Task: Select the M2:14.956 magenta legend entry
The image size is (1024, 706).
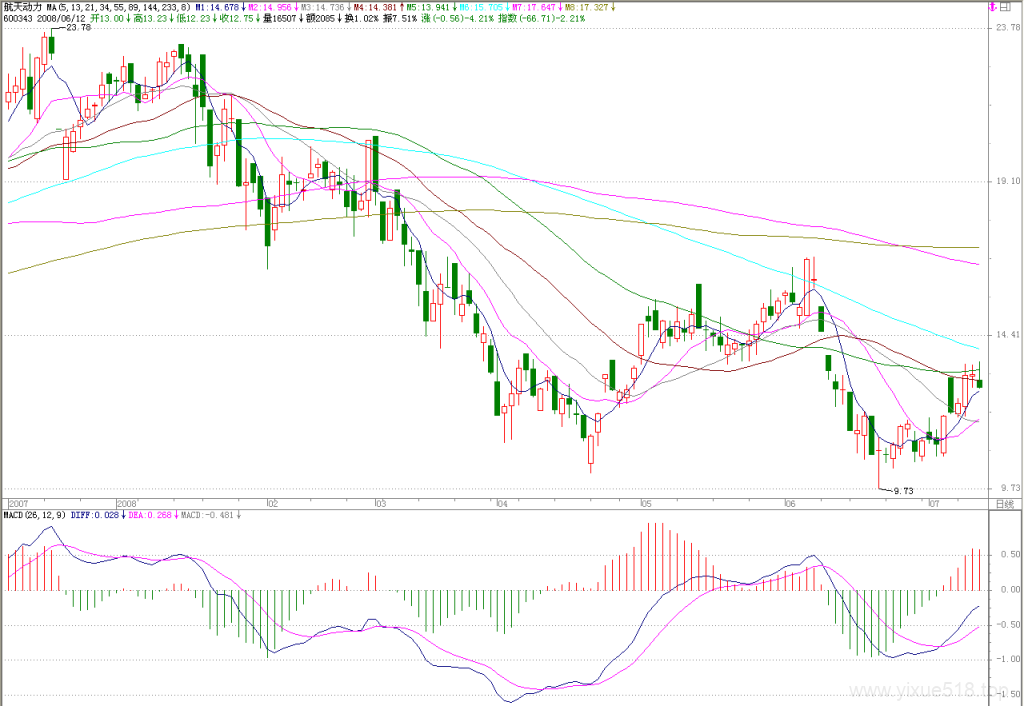Action: click(x=270, y=7)
